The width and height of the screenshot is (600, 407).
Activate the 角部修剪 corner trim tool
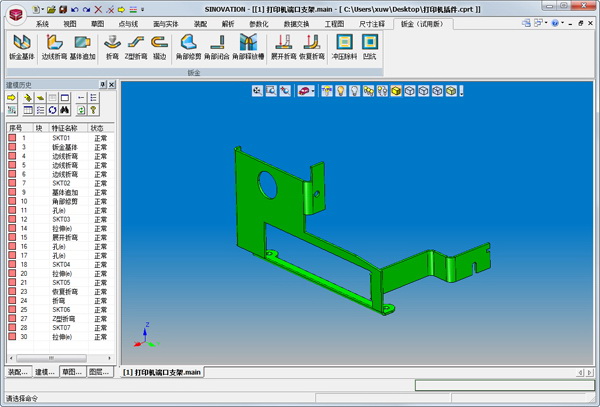tap(189, 47)
